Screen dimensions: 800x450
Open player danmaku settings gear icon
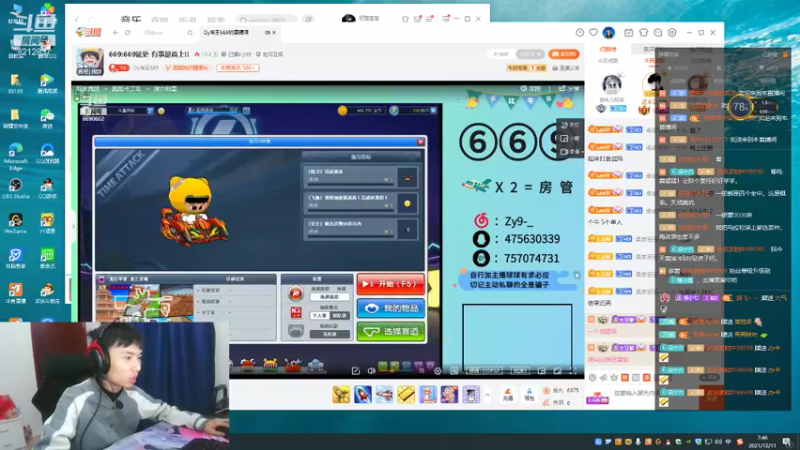point(438,371)
